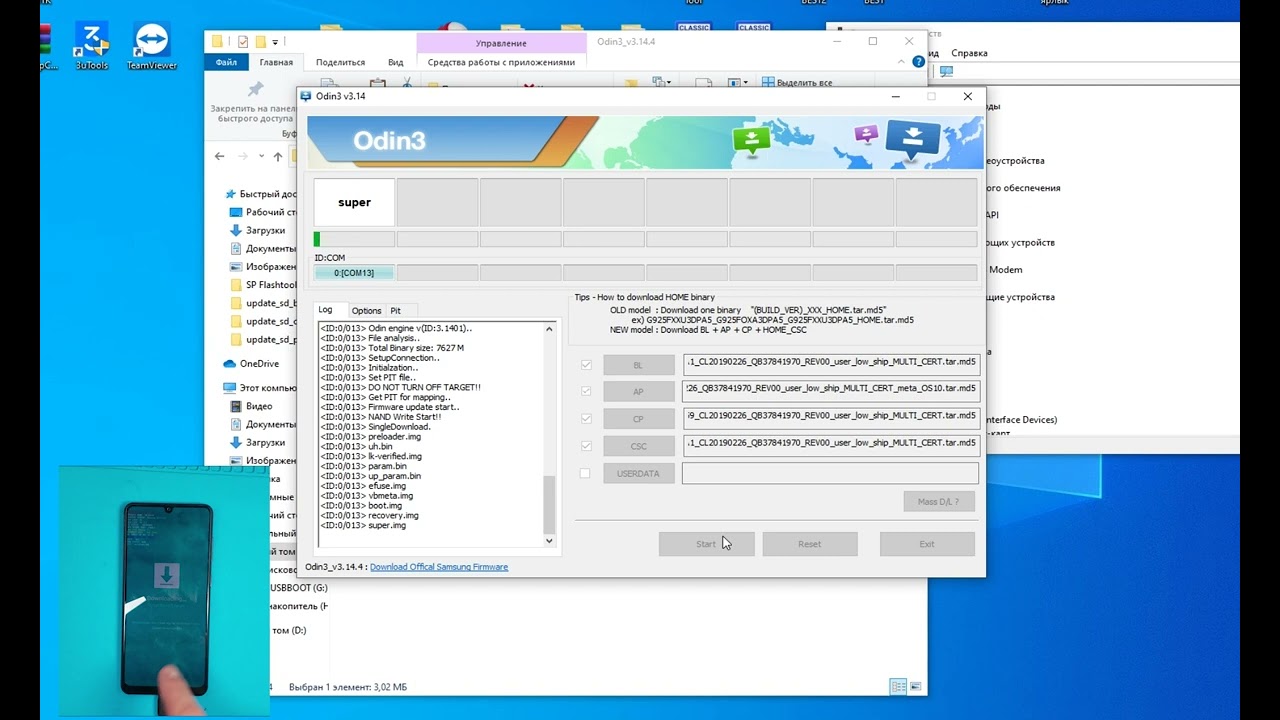Toggle the AP file checkbox
The height and width of the screenshot is (720, 1280).
(x=586, y=391)
